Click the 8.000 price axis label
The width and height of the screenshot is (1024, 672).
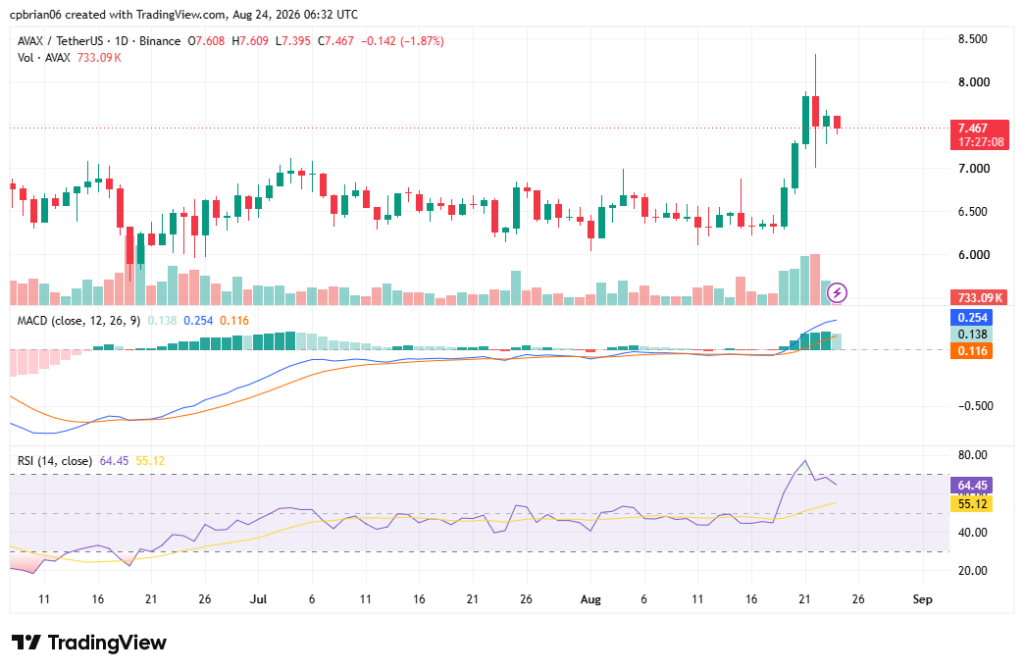tap(974, 82)
